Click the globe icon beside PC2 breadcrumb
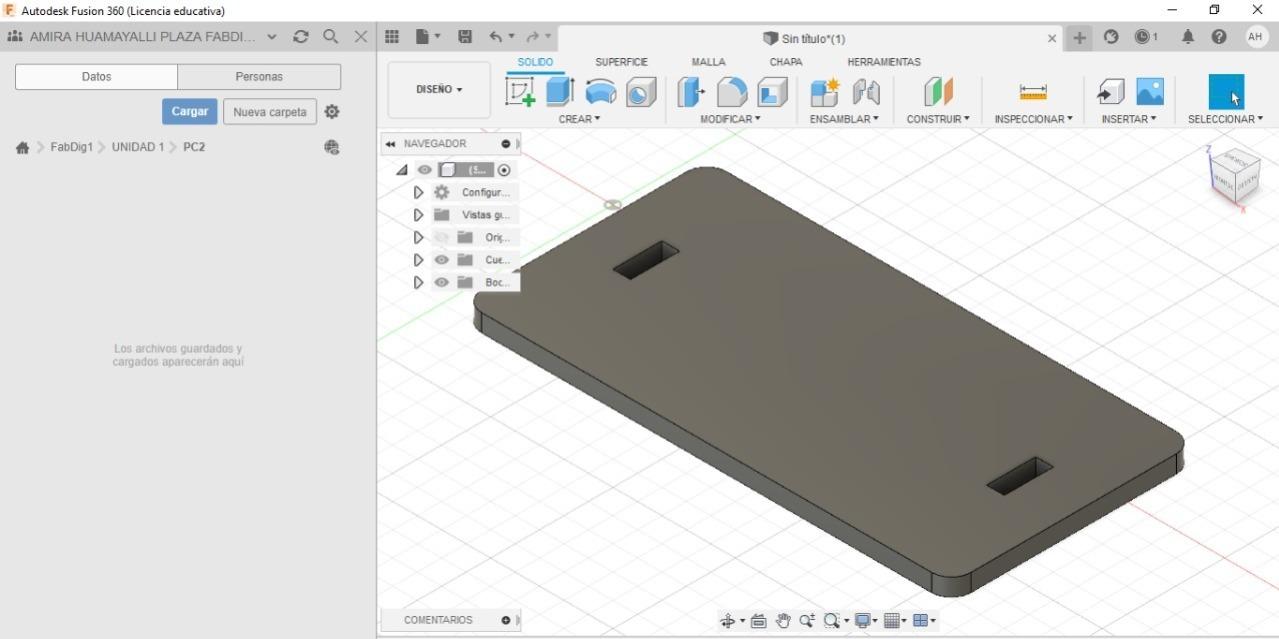This screenshot has width=1279, height=639. (332, 148)
